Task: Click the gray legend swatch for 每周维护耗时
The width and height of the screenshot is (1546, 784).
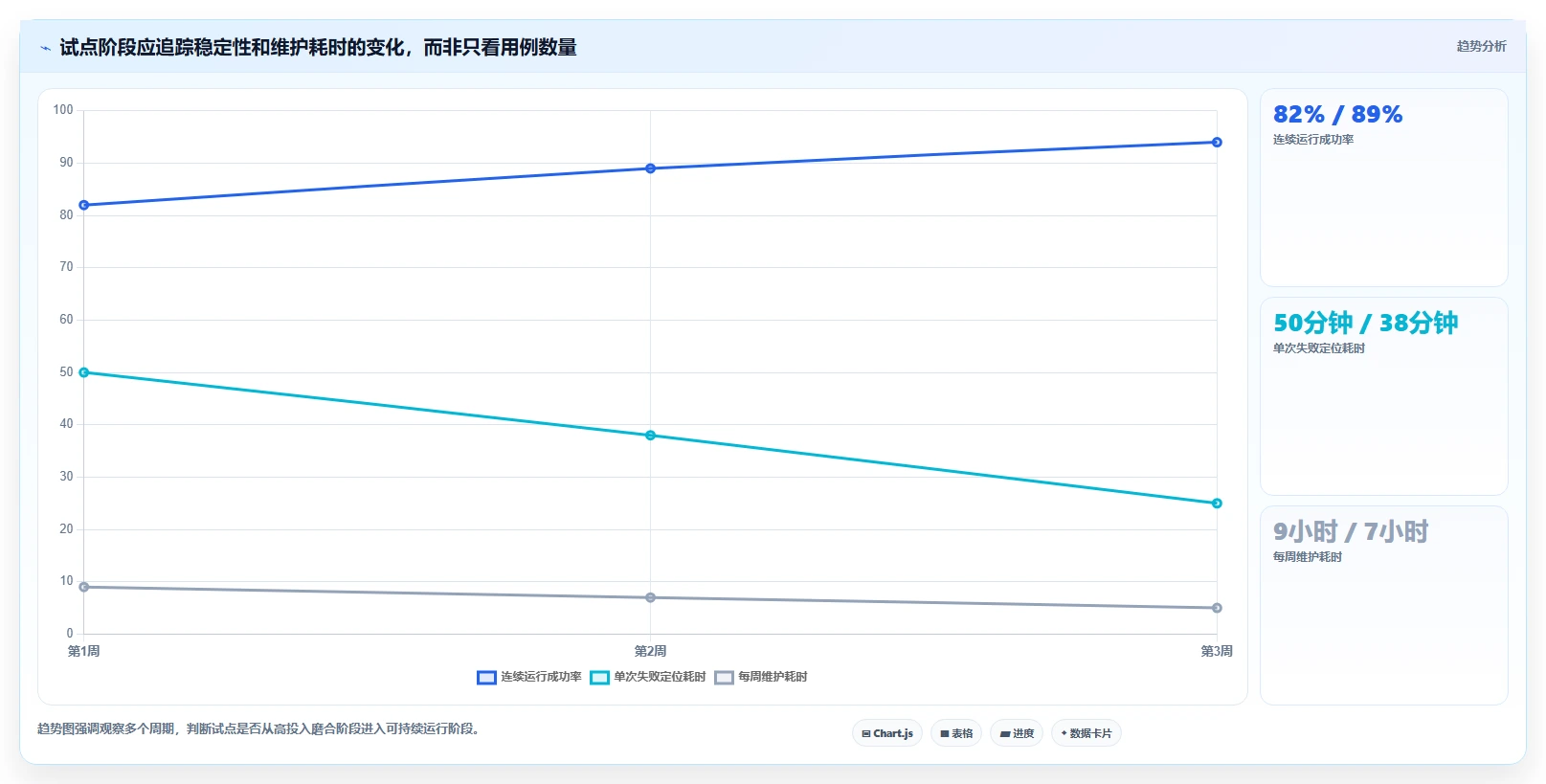Action: (x=724, y=678)
